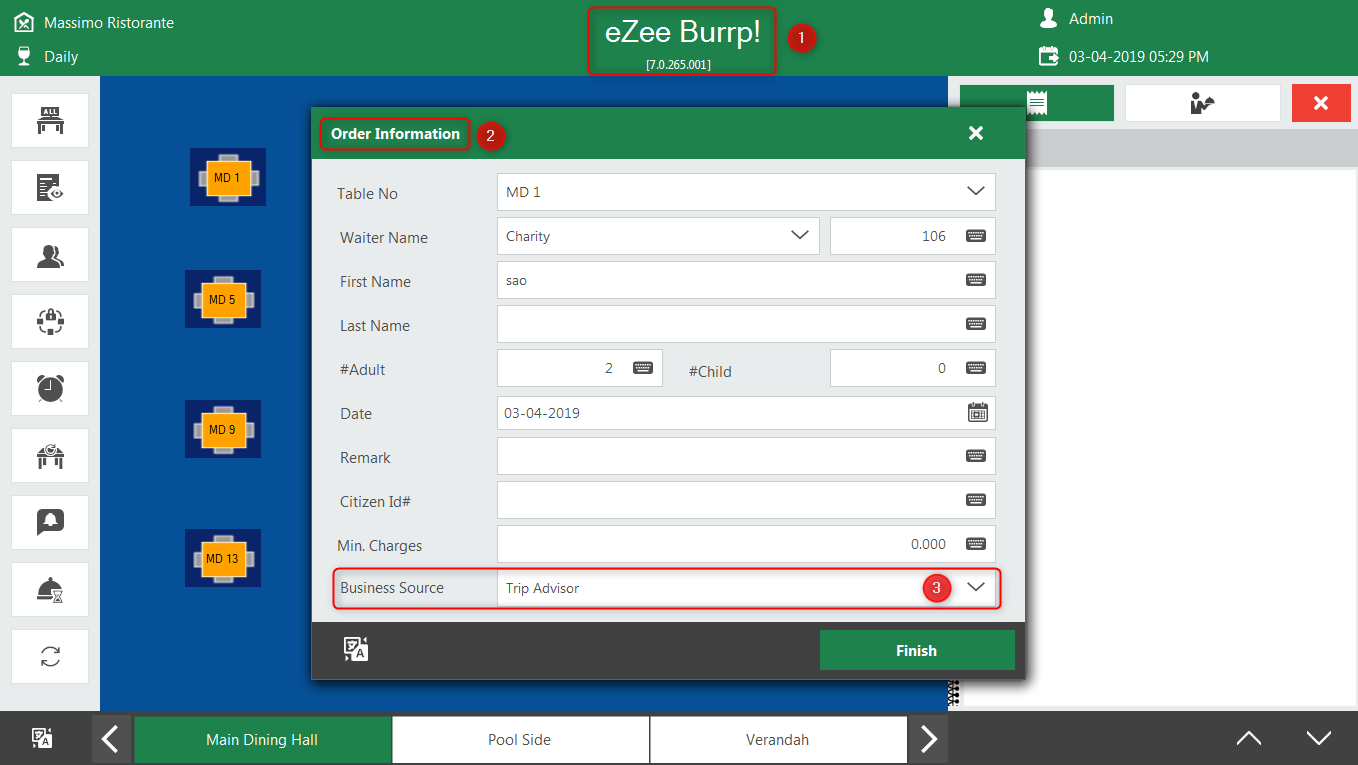Image resolution: width=1358 pixels, height=765 pixels.
Task: Open keypad icon for #Child field
Action: click(x=976, y=368)
